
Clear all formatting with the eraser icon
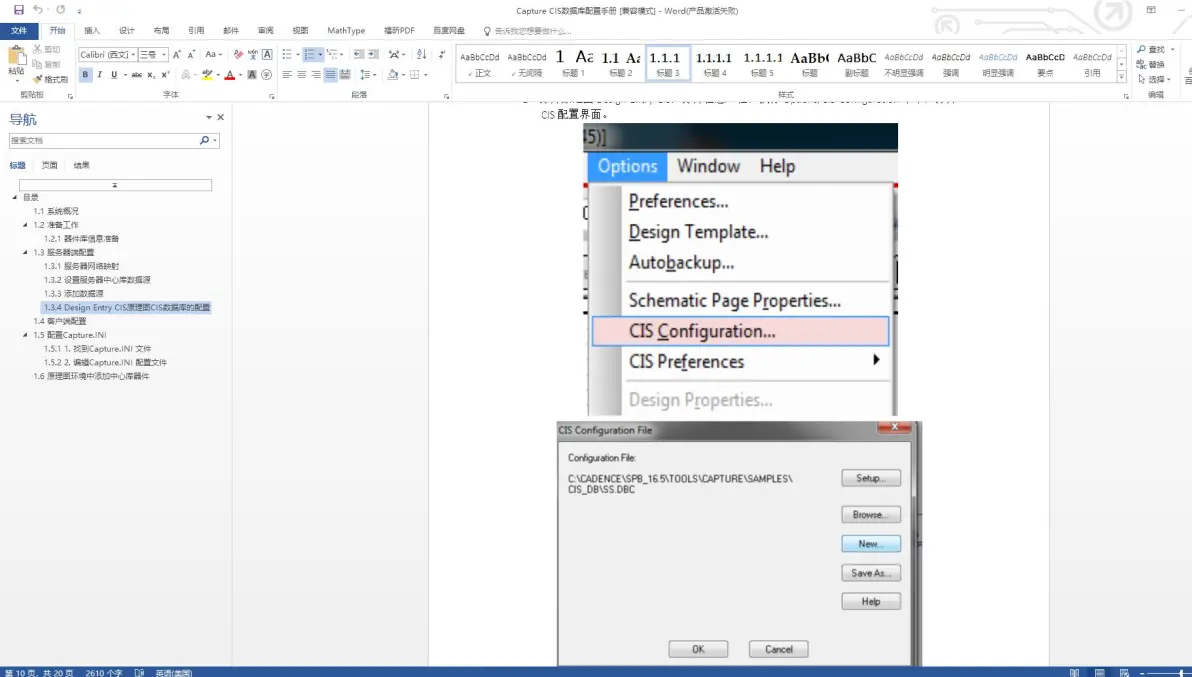[238, 55]
